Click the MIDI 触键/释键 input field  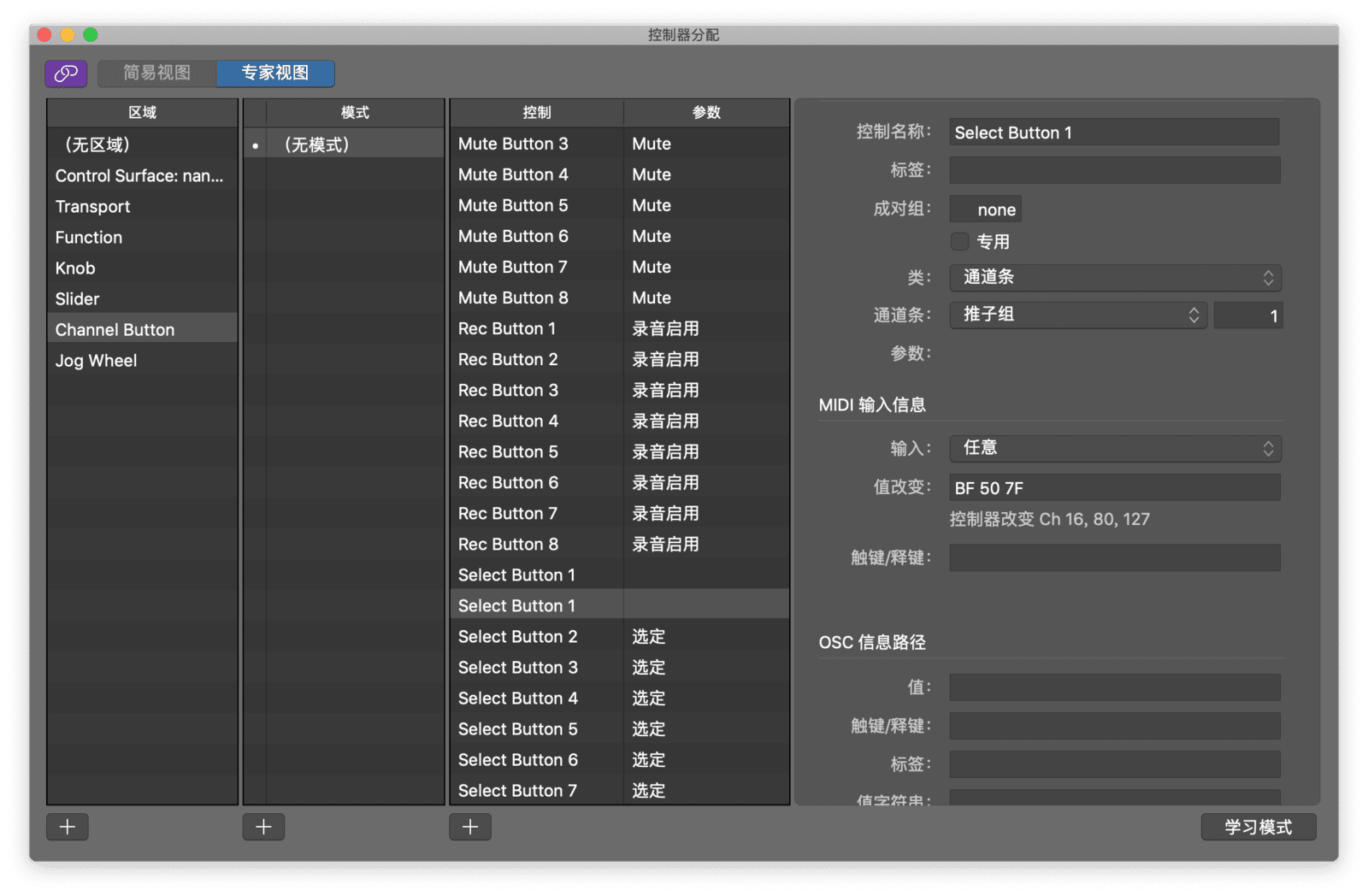pos(1115,558)
